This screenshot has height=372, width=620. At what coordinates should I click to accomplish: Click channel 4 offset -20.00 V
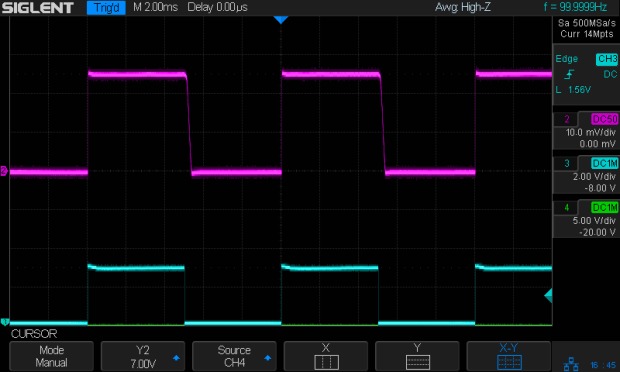(x=597, y=232)
